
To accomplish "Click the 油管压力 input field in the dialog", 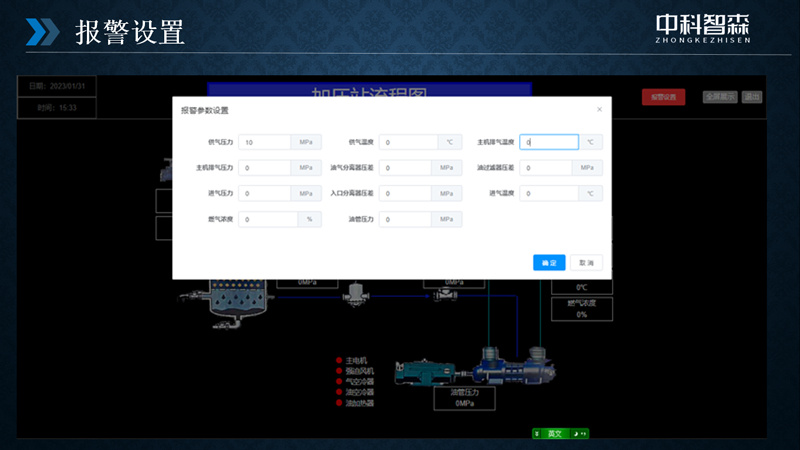I will tap(405, 219).
